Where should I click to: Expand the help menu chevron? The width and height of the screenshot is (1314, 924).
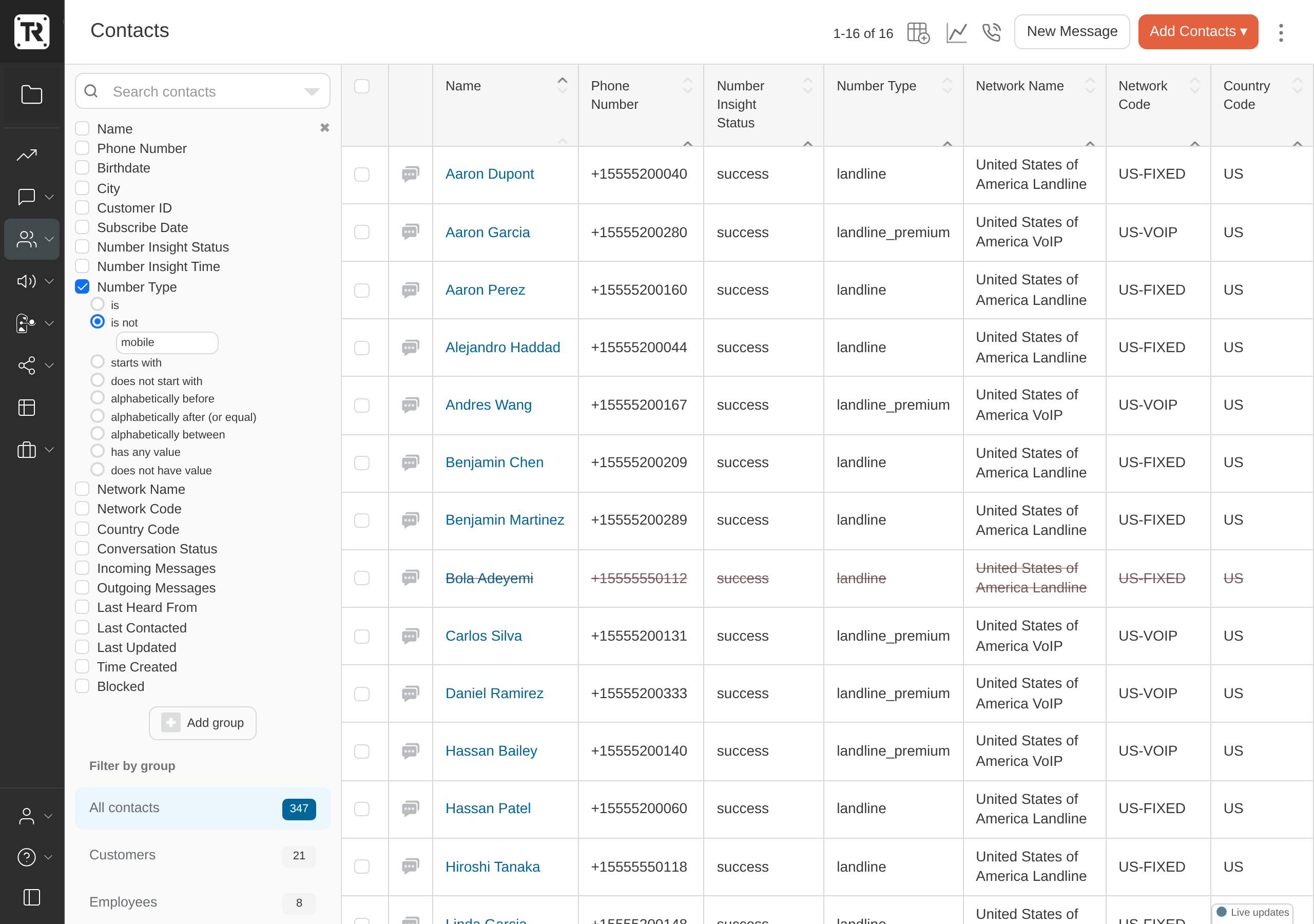click(x=48, y=857)
